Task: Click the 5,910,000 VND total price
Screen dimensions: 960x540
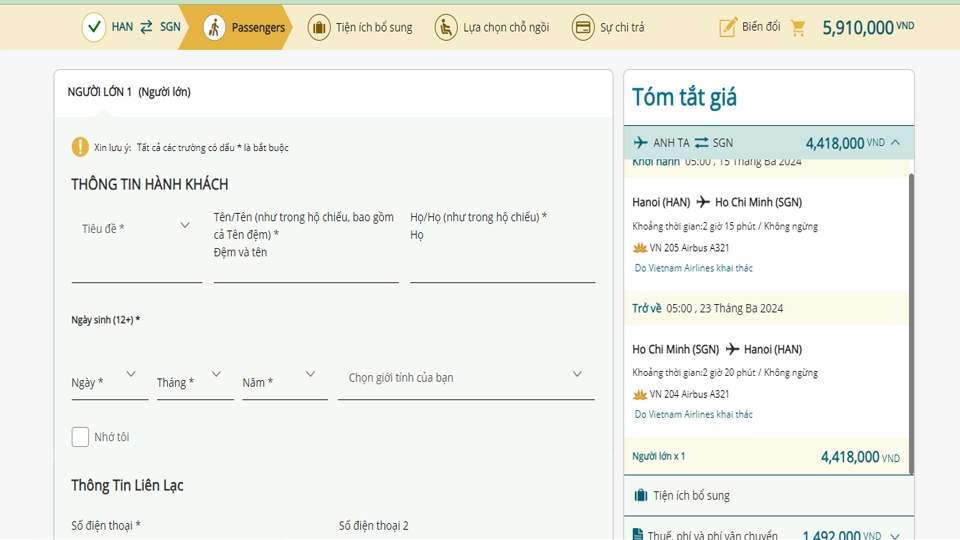Action: click(x=868, y=28)
